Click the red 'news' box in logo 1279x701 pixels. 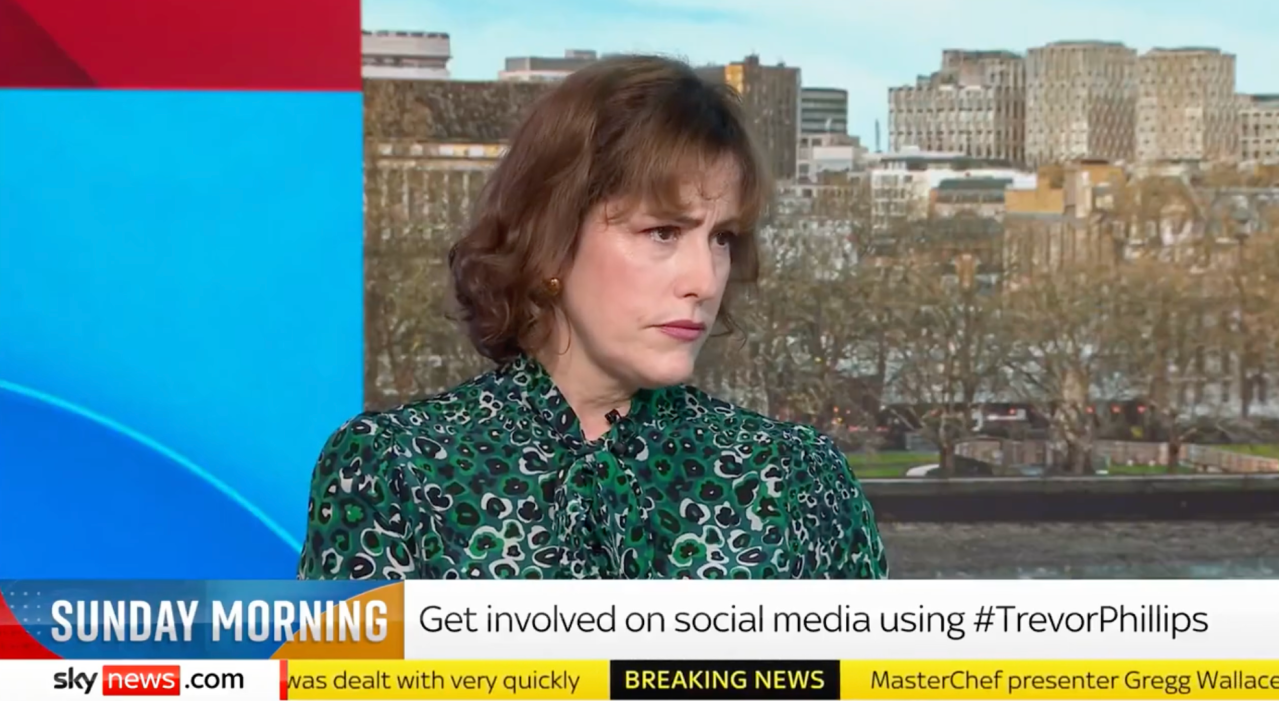tap(141, 680)
